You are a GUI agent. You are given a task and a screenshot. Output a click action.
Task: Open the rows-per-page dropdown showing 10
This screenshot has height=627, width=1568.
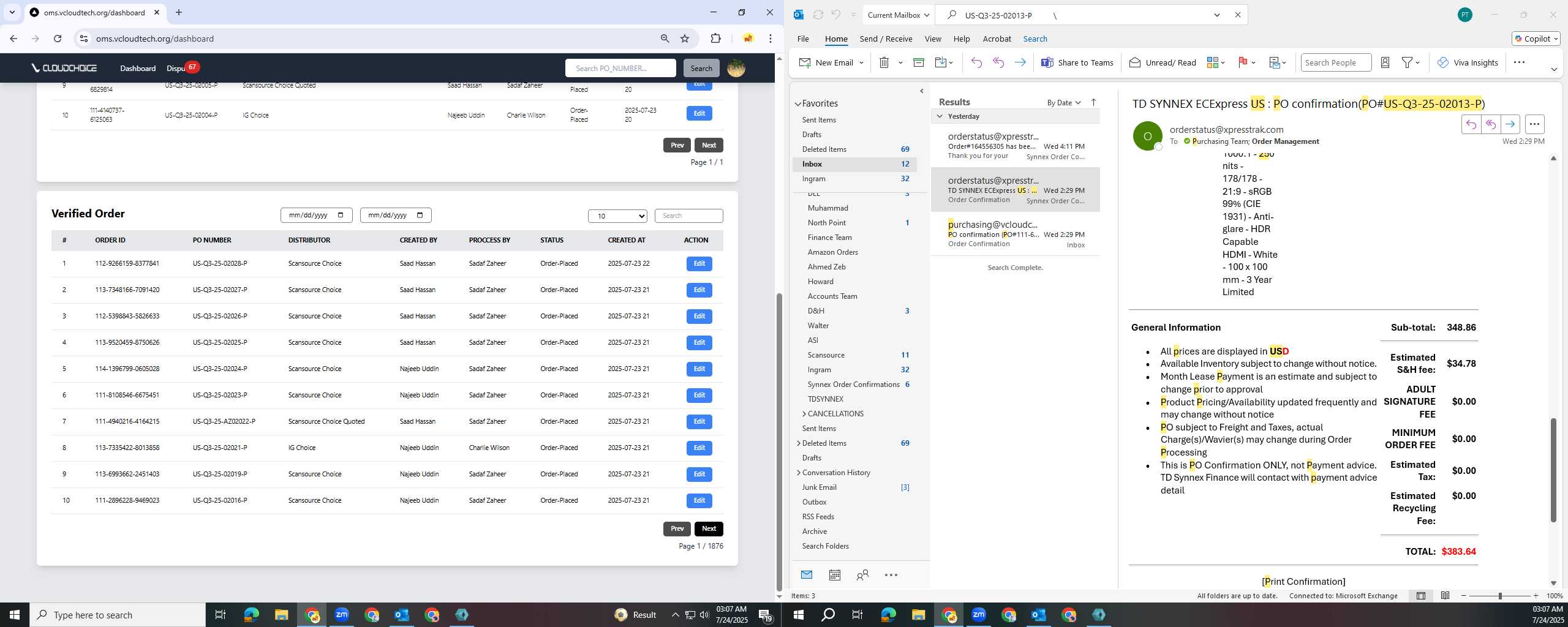617,216
